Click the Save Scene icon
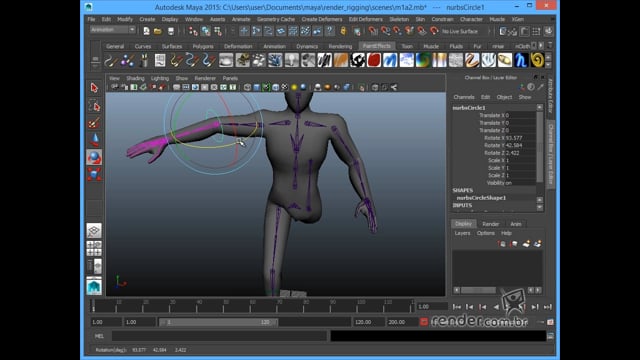 tap(171, 31)
